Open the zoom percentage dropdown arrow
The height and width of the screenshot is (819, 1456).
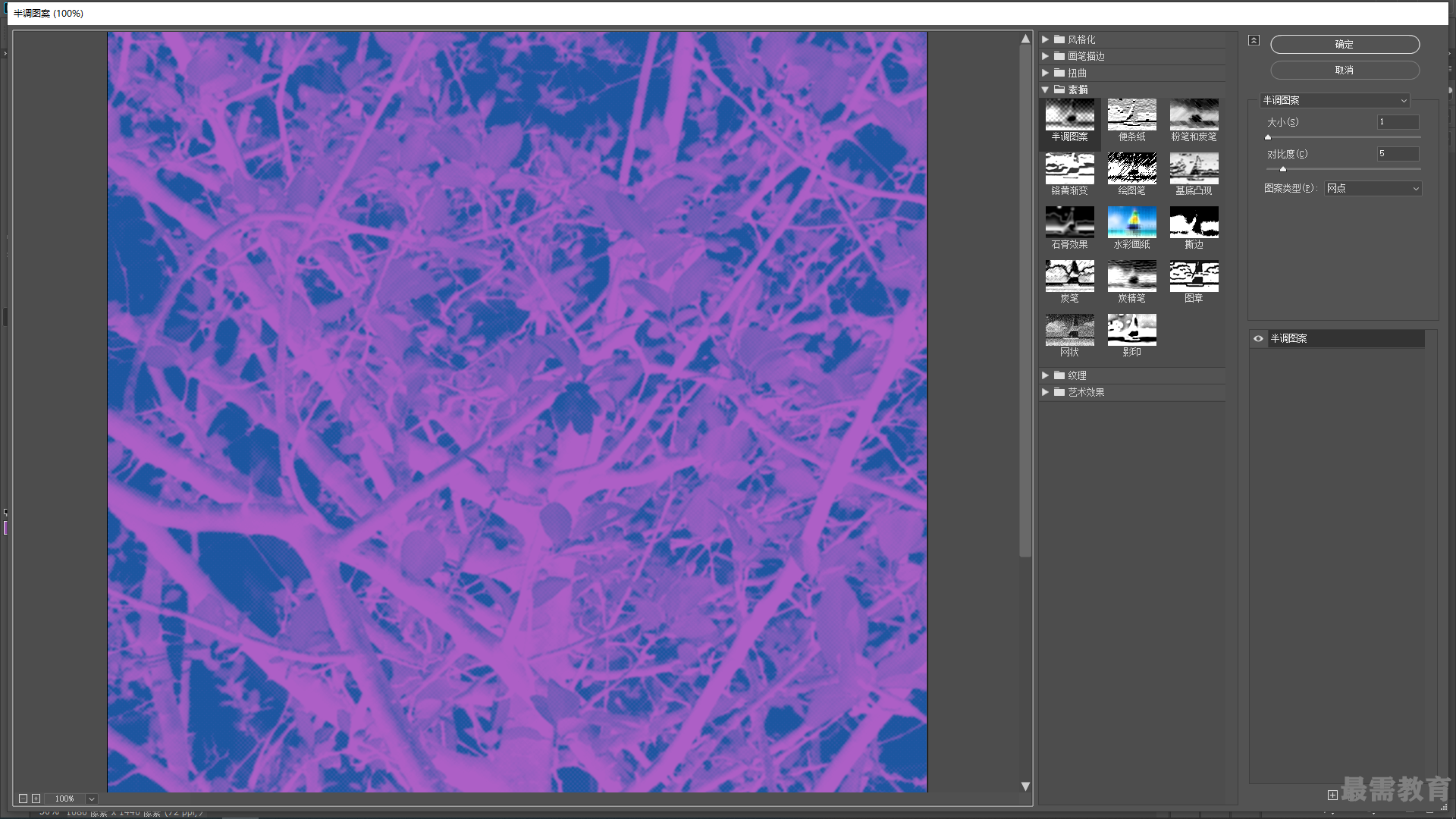91,799
